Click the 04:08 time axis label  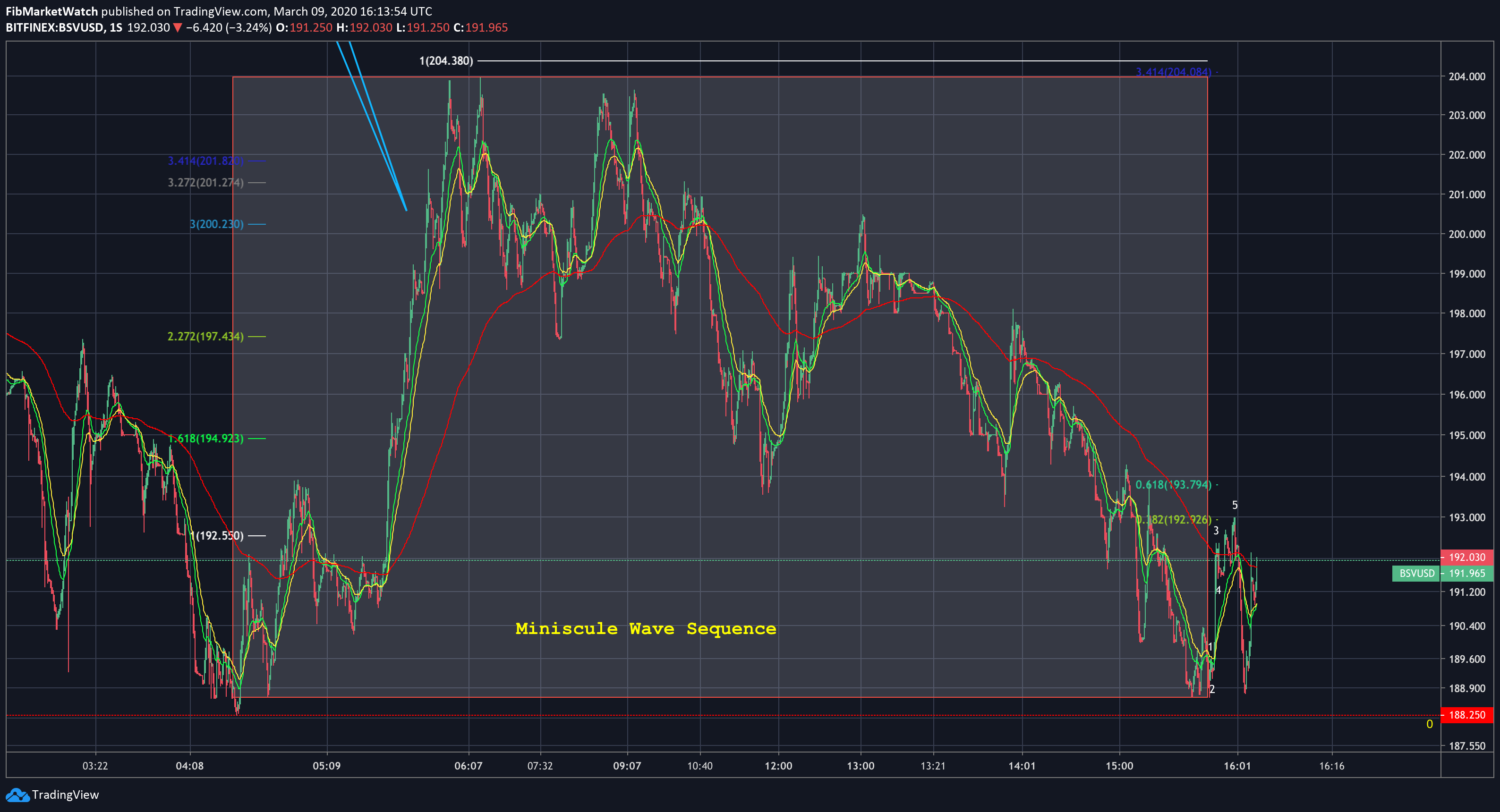pyautogui.click(x=190, y=765)
